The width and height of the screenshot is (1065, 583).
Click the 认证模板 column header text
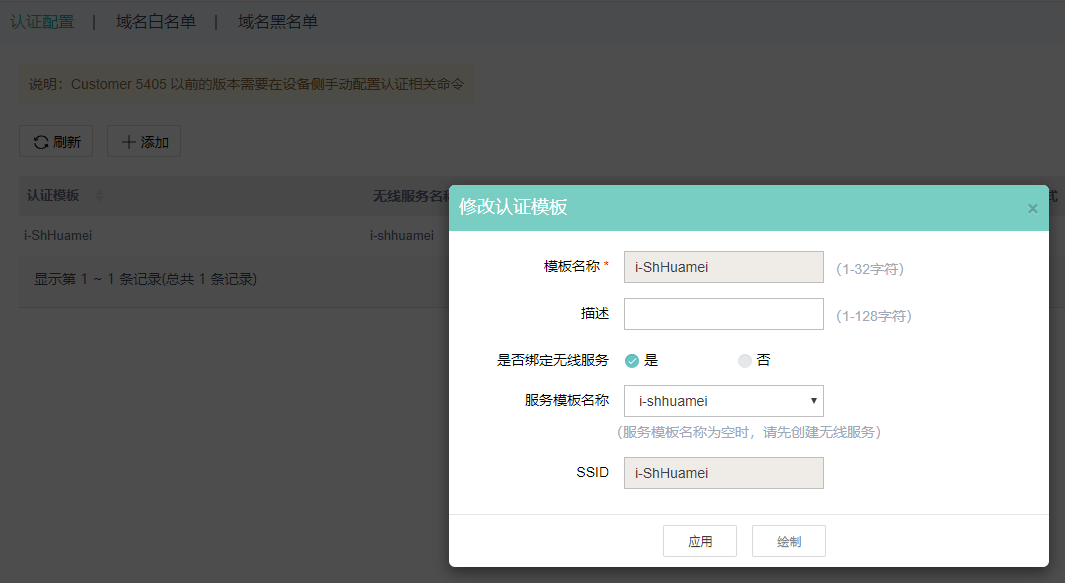[x=53, y=195]
